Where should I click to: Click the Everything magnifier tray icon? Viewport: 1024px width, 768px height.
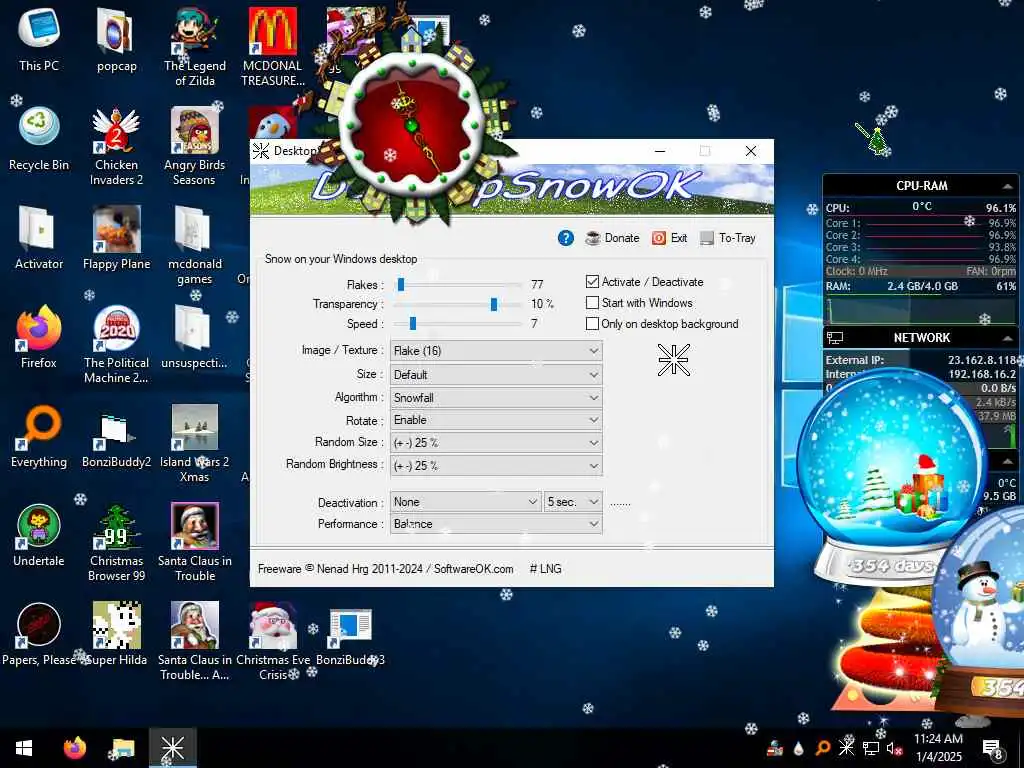click(x=823, y=748)
